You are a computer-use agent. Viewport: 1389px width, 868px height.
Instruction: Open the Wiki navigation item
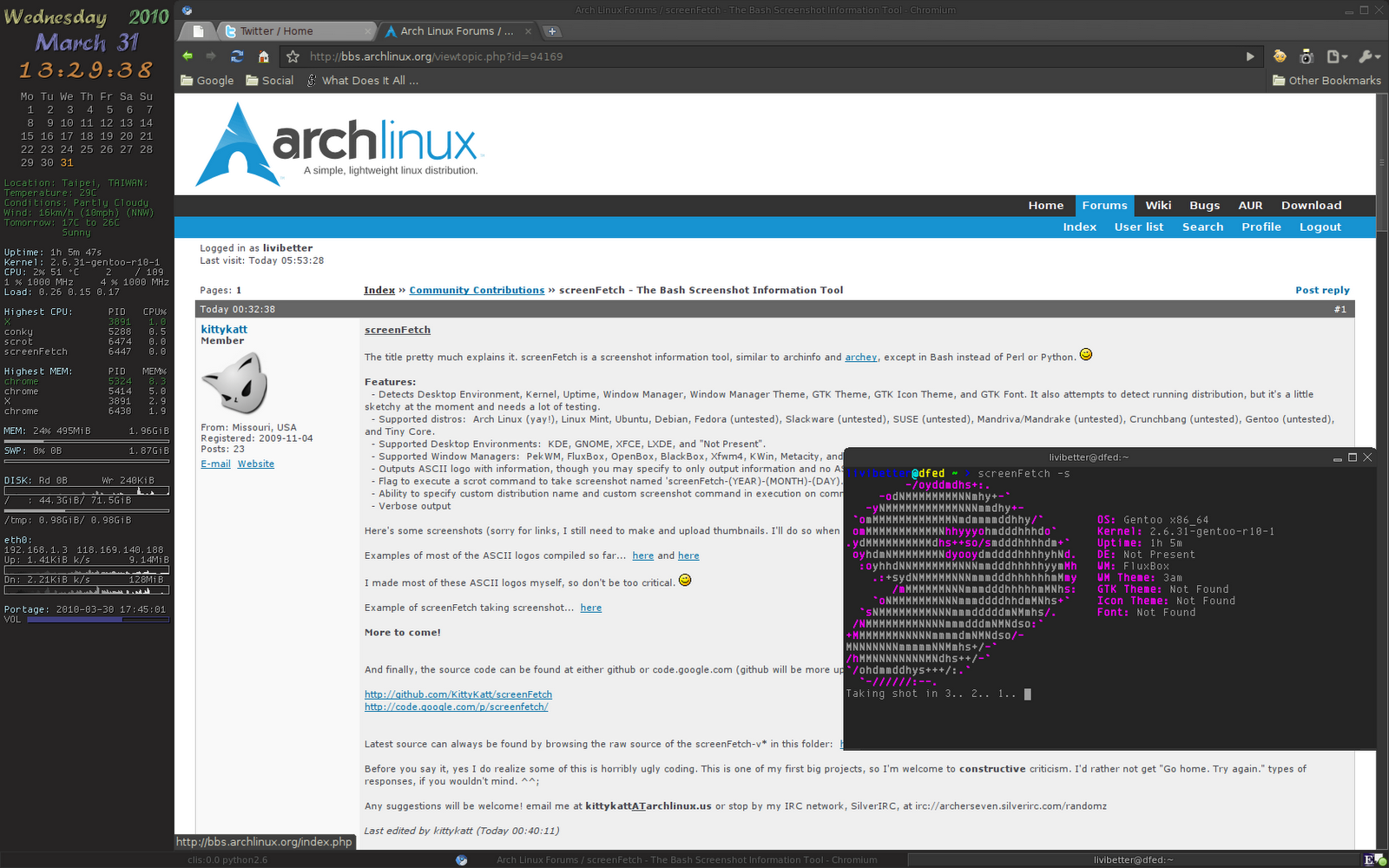coord(1158,206)
